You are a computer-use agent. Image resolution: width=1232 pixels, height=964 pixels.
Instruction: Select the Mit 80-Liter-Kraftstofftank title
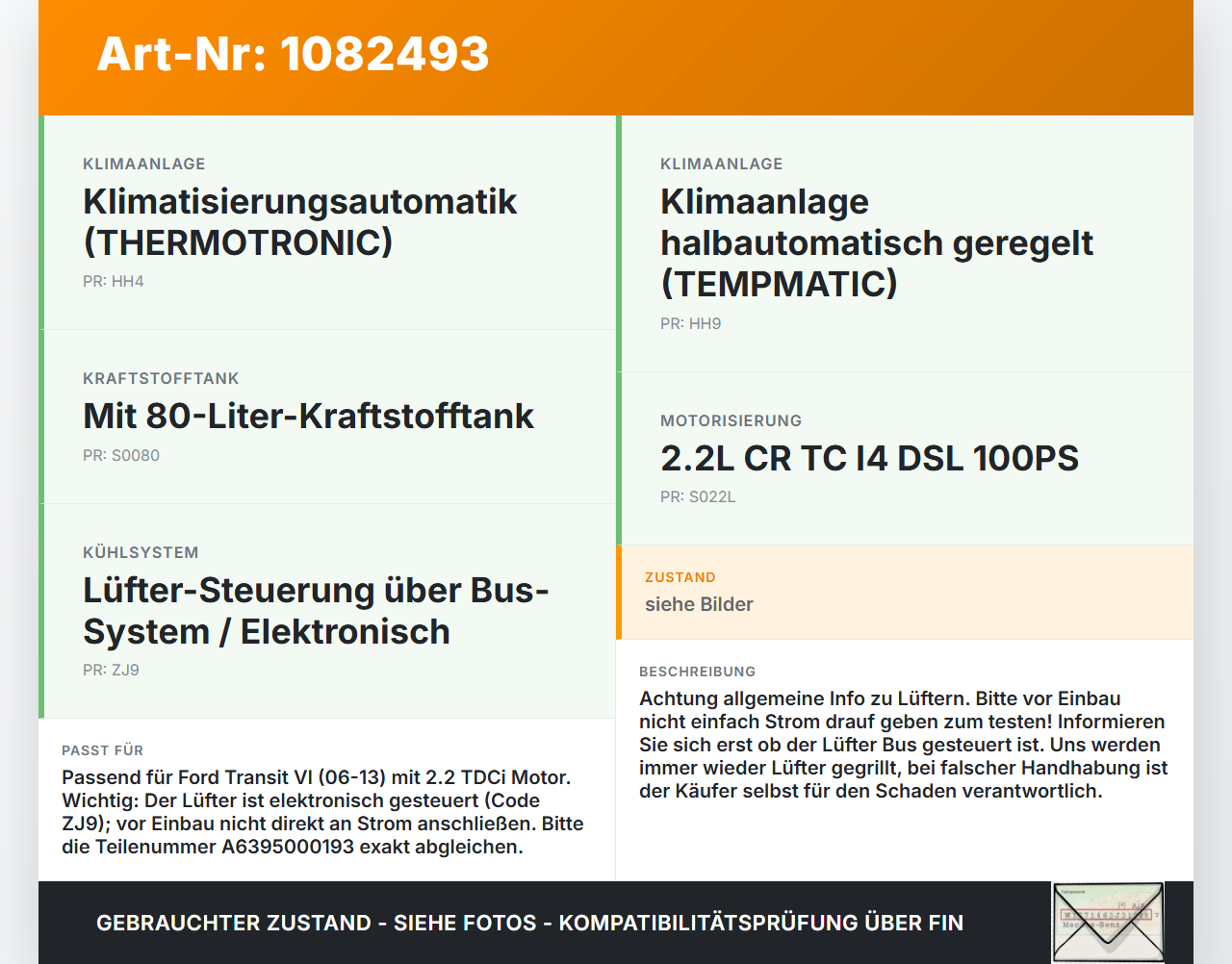point(308,416)
